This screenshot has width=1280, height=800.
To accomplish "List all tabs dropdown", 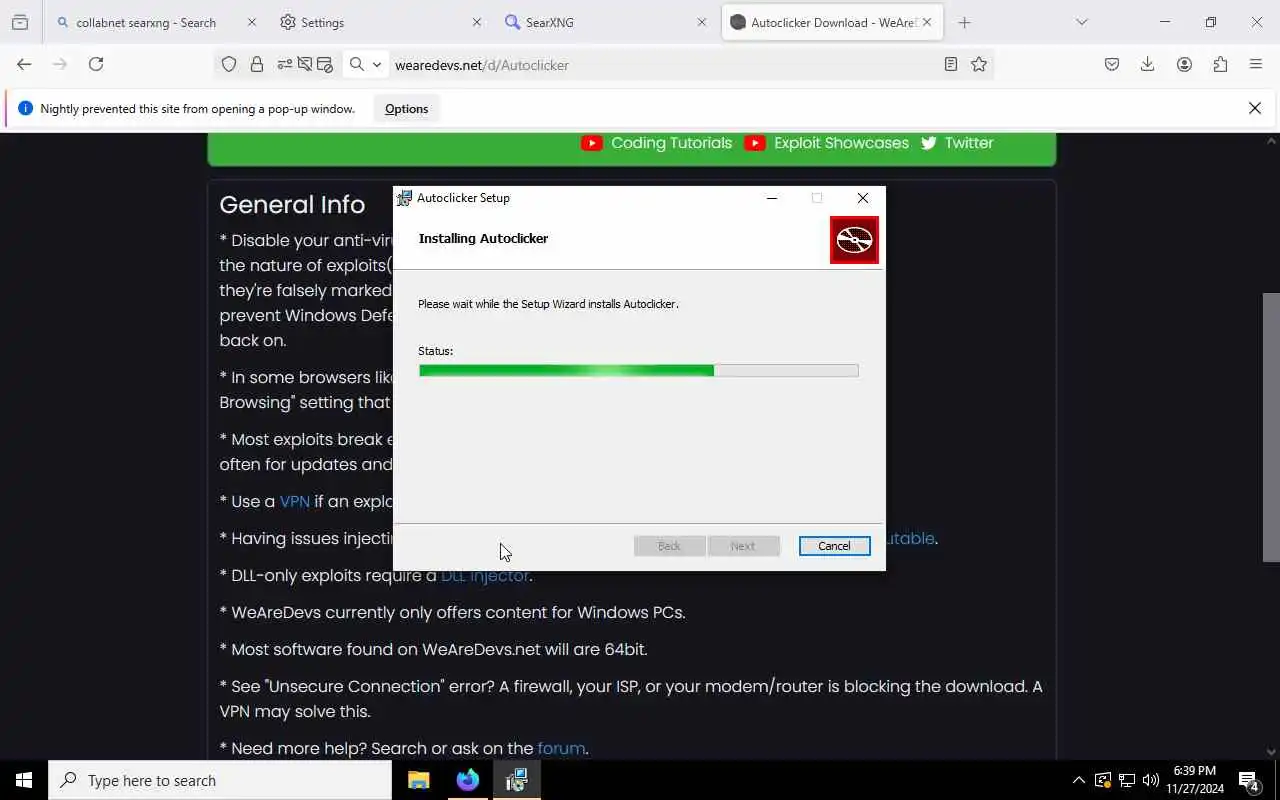I will 1081,22.
